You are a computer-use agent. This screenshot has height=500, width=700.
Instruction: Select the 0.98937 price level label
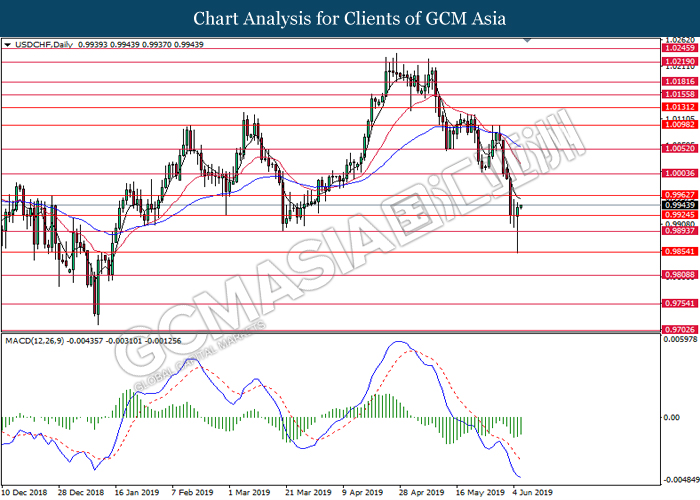[680, 231]
